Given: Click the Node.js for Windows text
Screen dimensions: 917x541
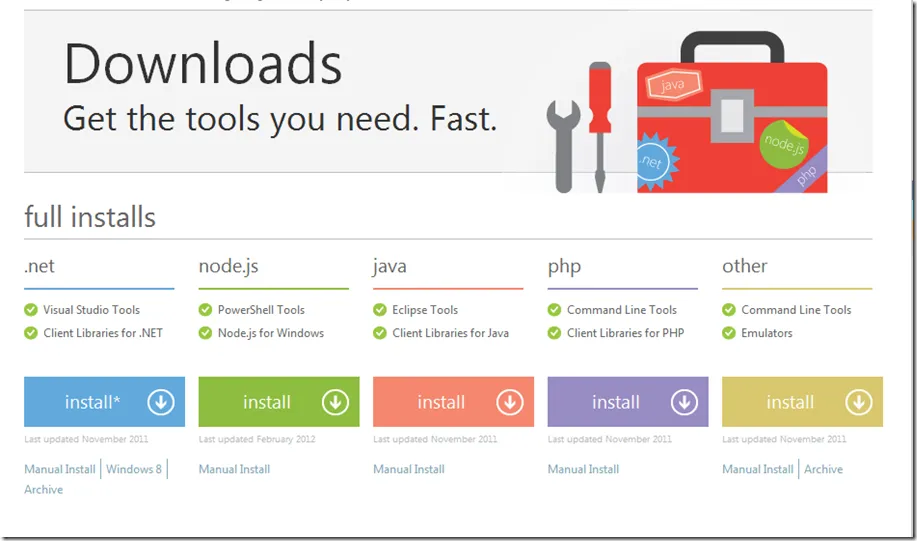Looking at the screenshot, I should [x=271, y=333].
